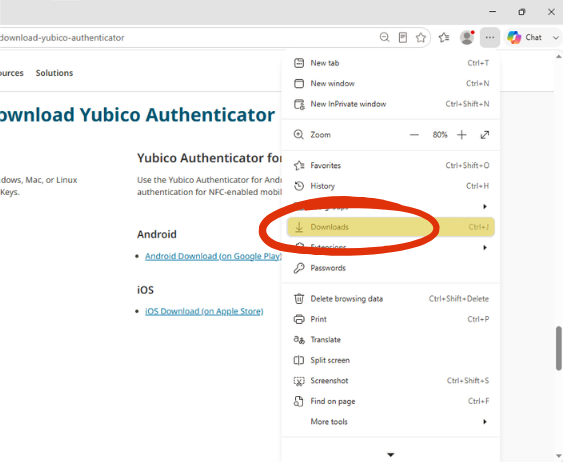Decrease zoom with the minus button
Image resolution: width=563 pixels, height=462 pixels.
point(414,135)
